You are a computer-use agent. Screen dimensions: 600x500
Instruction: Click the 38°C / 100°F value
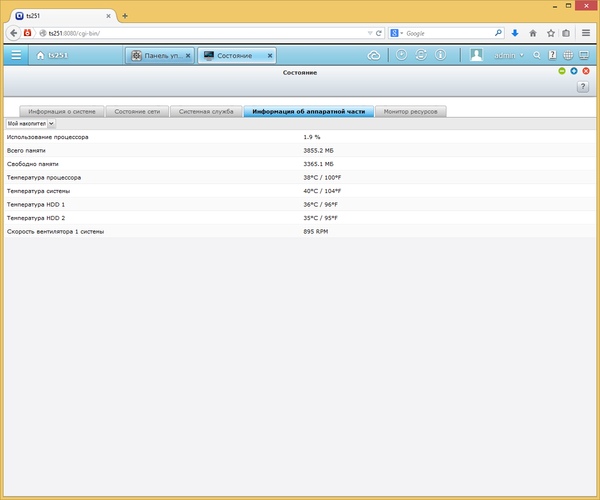pyautogui.click(x=322, y=178)
